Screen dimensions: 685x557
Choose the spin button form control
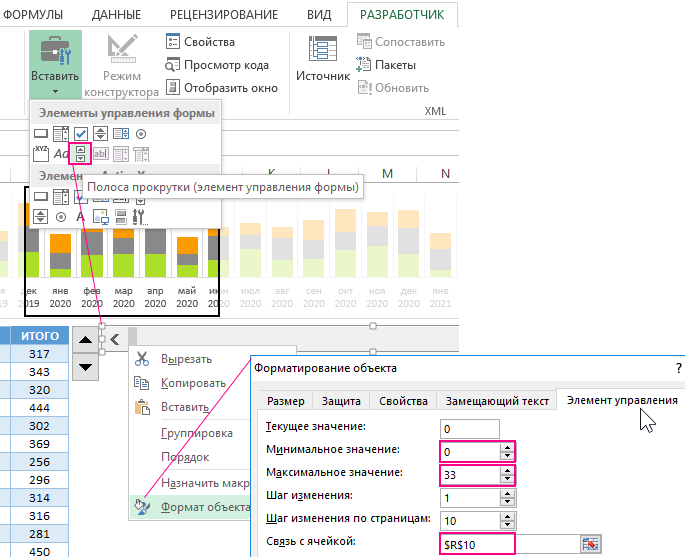(101, 133)
